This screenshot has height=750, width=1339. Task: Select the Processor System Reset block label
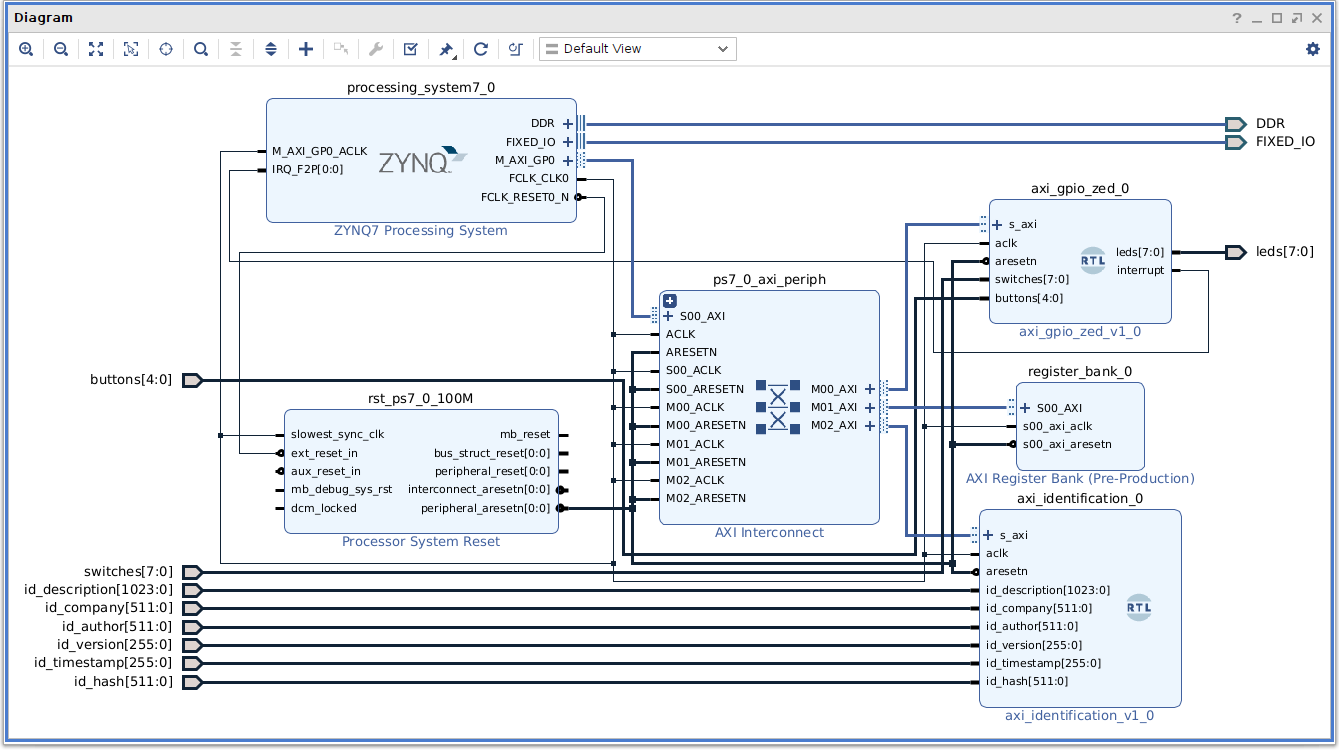point(420,542)
